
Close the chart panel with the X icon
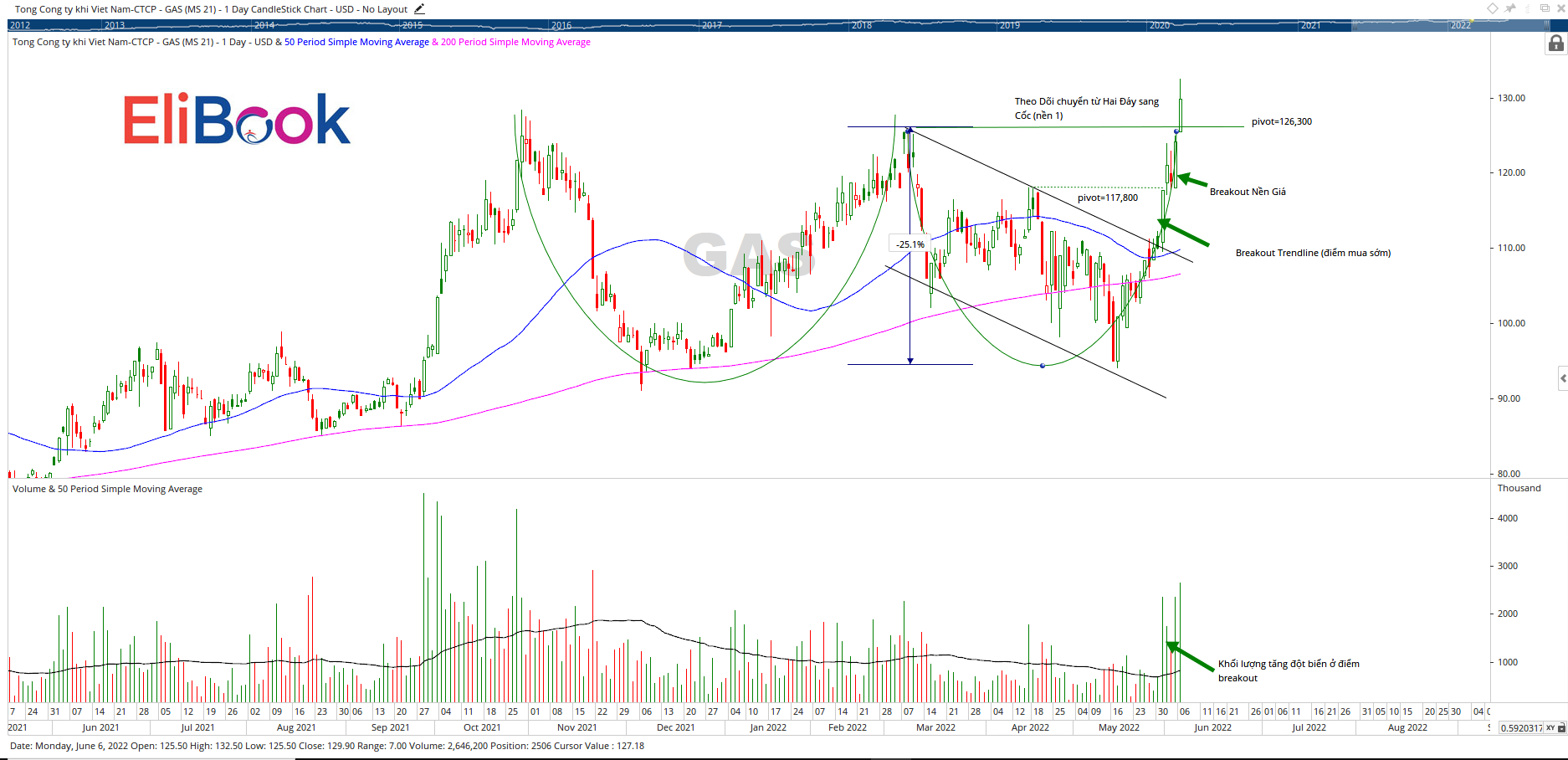coord(1560,8)
